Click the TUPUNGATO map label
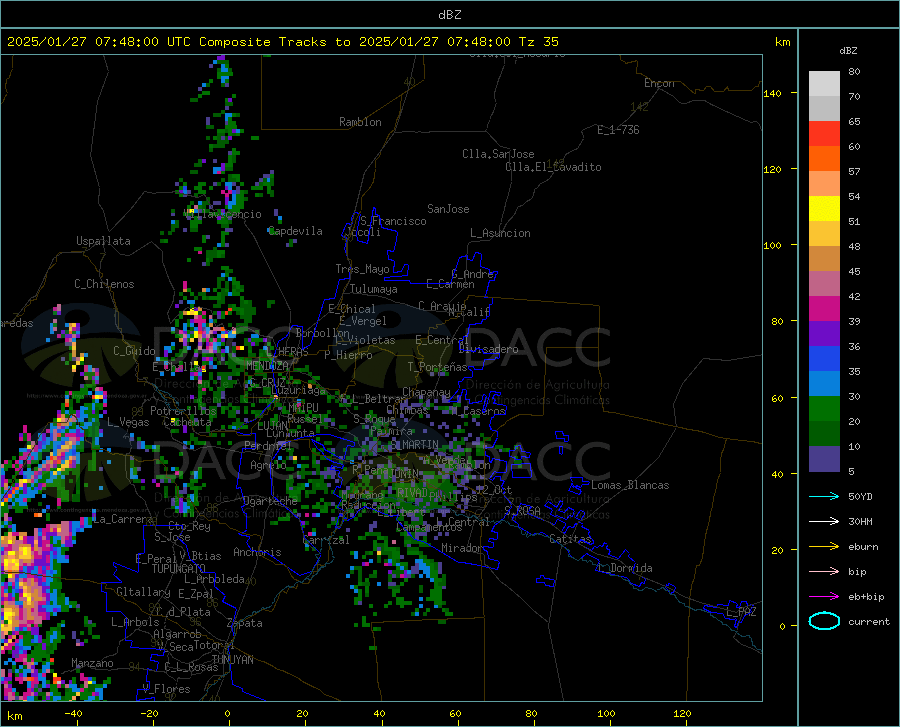The height and width of the screenshot is (727, 900). tap(179, 569)
